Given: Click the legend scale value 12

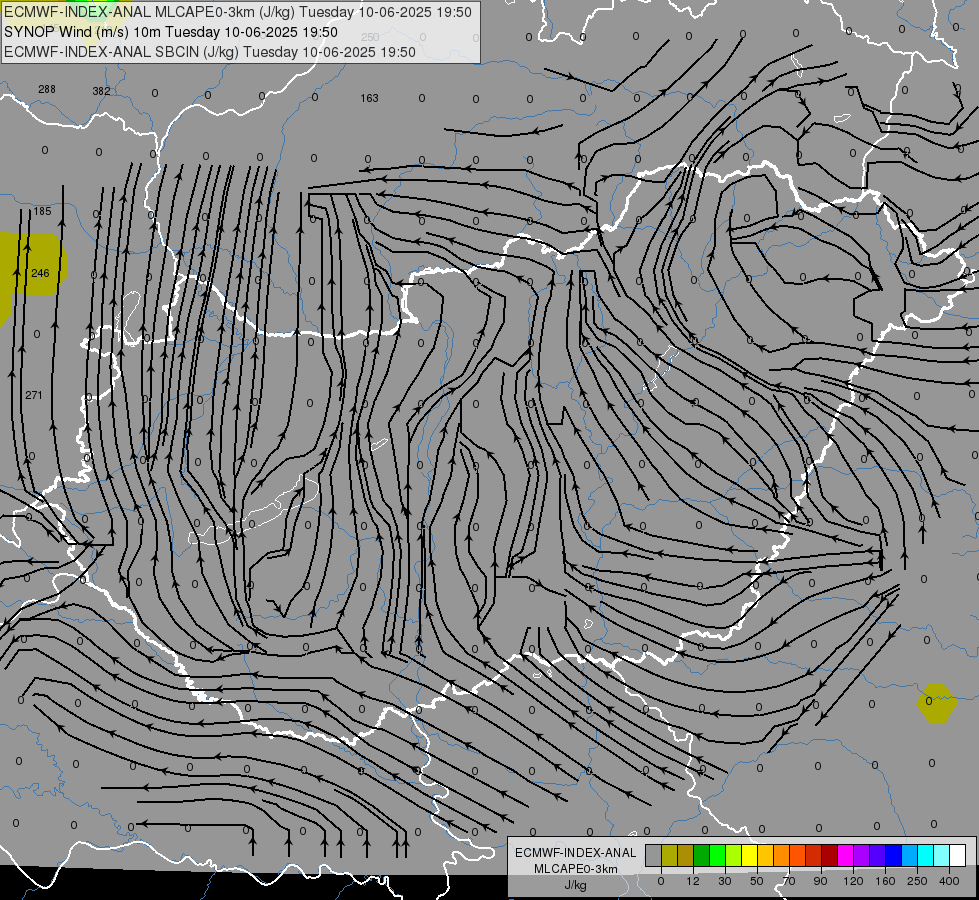Looking at the screenshot, I should pos(693,881).
